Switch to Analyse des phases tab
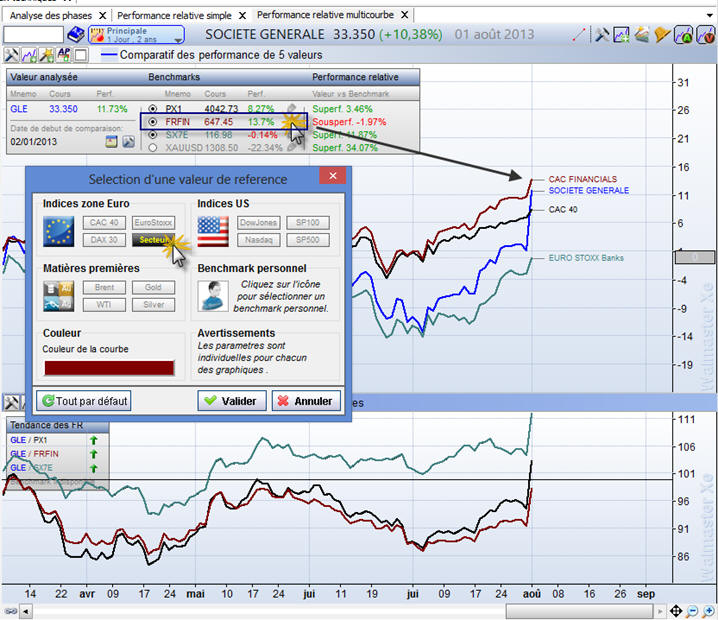 click(50, 16)
